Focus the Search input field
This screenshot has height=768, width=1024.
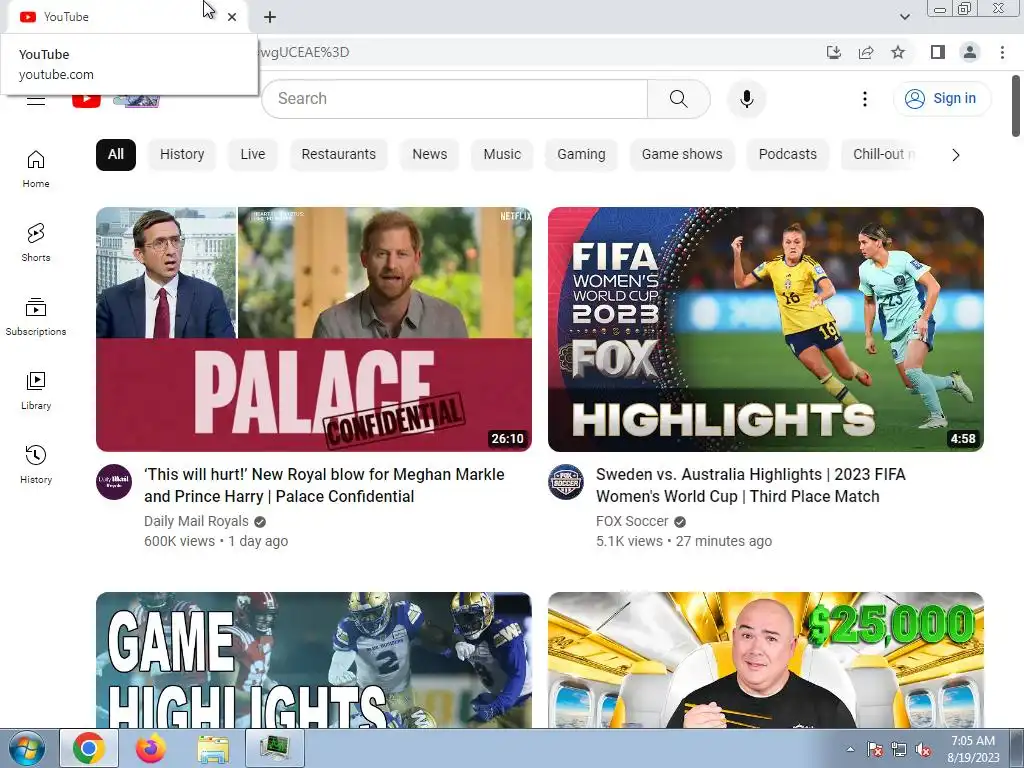point(455,99)
